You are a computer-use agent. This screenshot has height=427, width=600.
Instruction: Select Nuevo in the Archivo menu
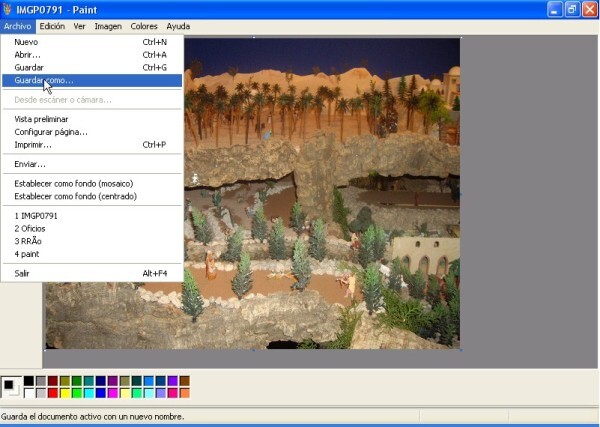(27, 43)
